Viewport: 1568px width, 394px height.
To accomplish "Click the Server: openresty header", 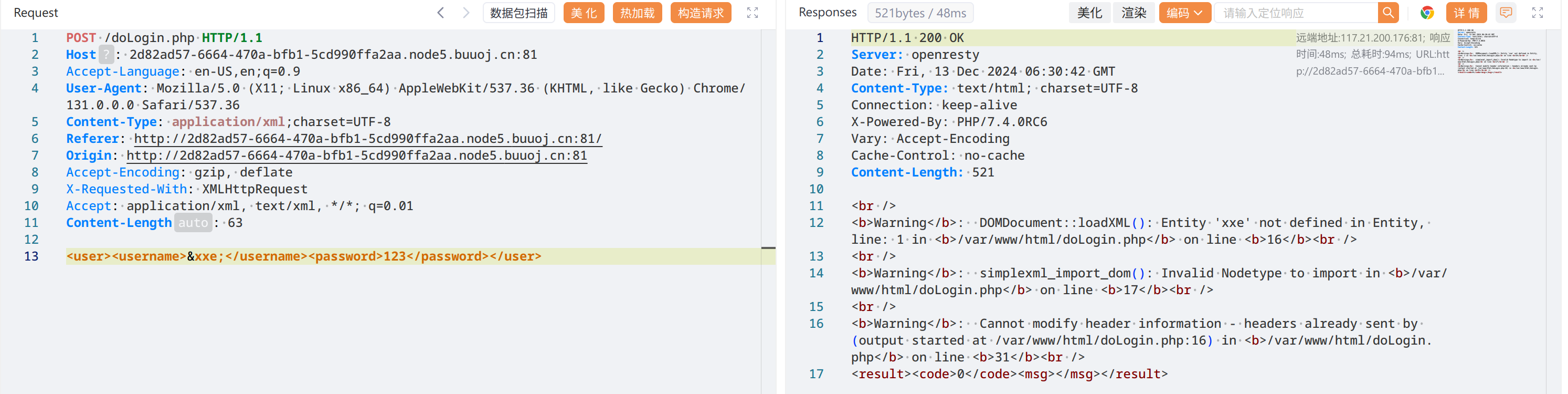I will point(916,55).
